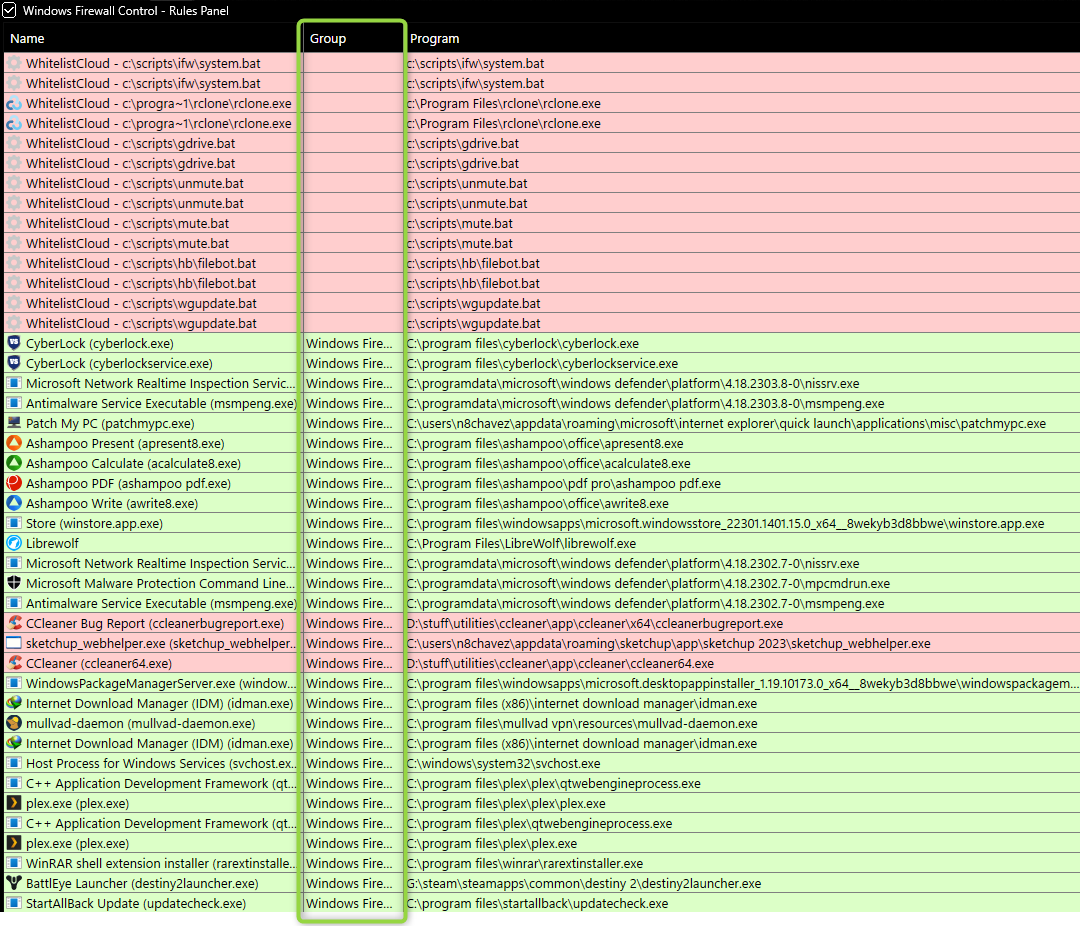1080x926 pixels.
Task: Select the StartAllBack Update (updatecheck.exe) name
Action: pyautogui.click(x=136, y=903)
